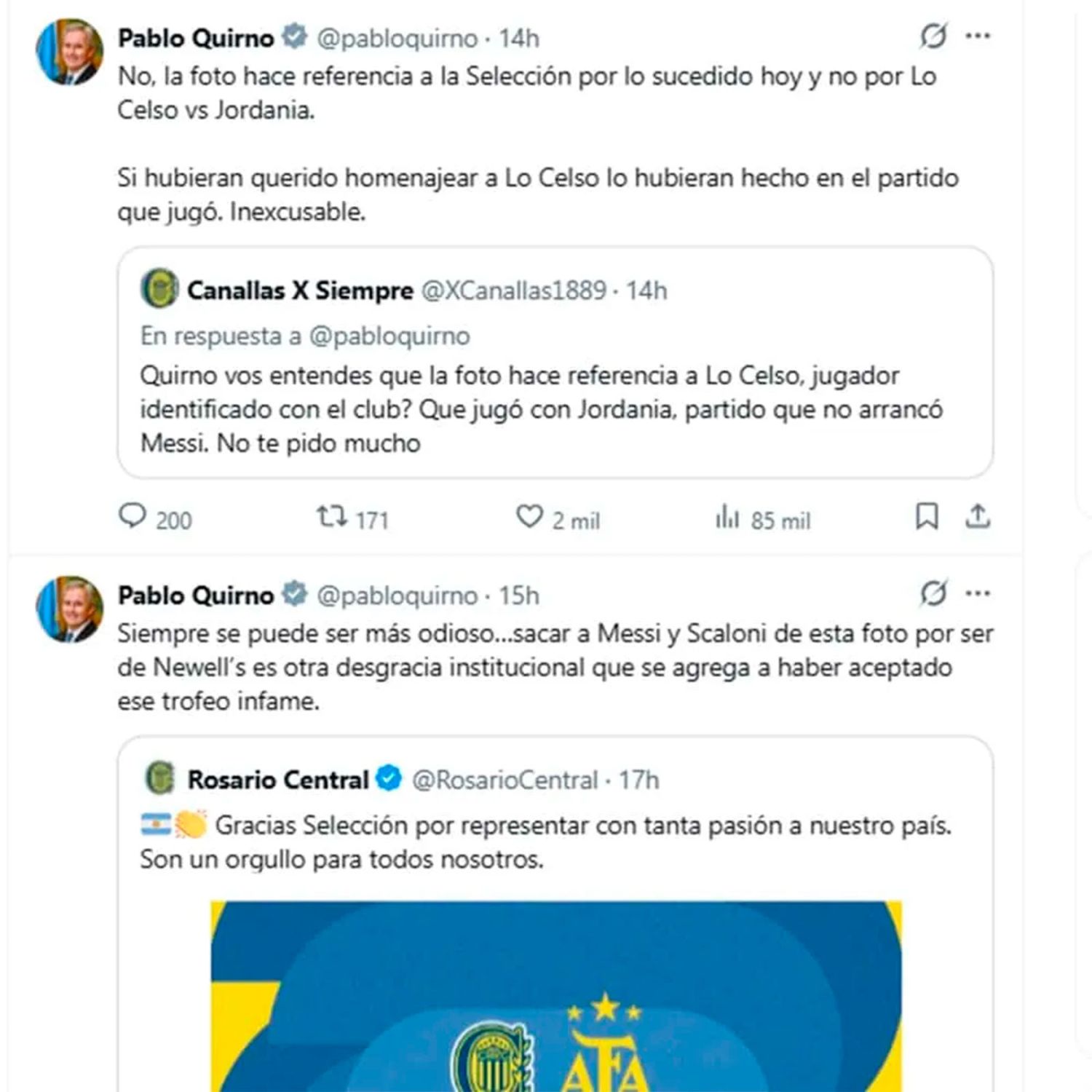Open the quoted Canallas X Siempre tweet text
The height and width of the screenshot is (1092, 1092).
(541, 409)
